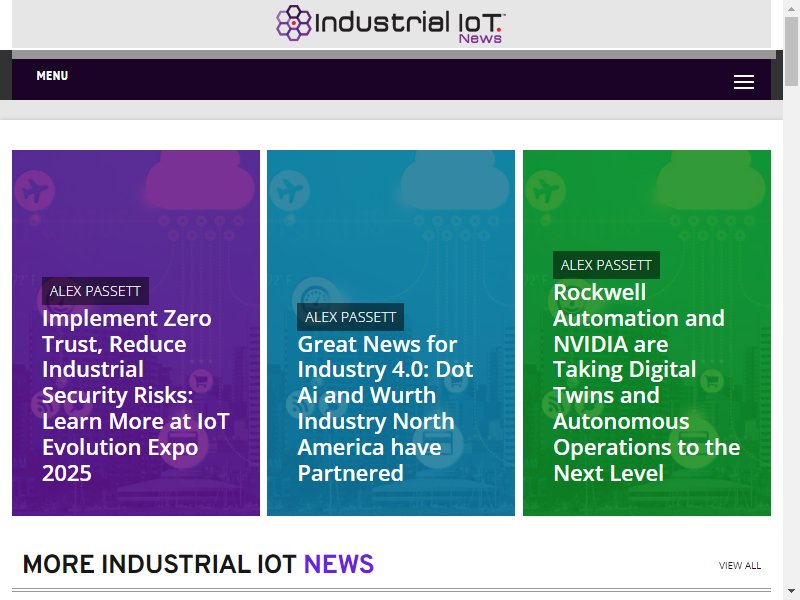Viewport: 800px width, 600px height.
Task: Click MORE INDUSTRIAL IOT NEWS heading
Action: [x=198, y=564]
